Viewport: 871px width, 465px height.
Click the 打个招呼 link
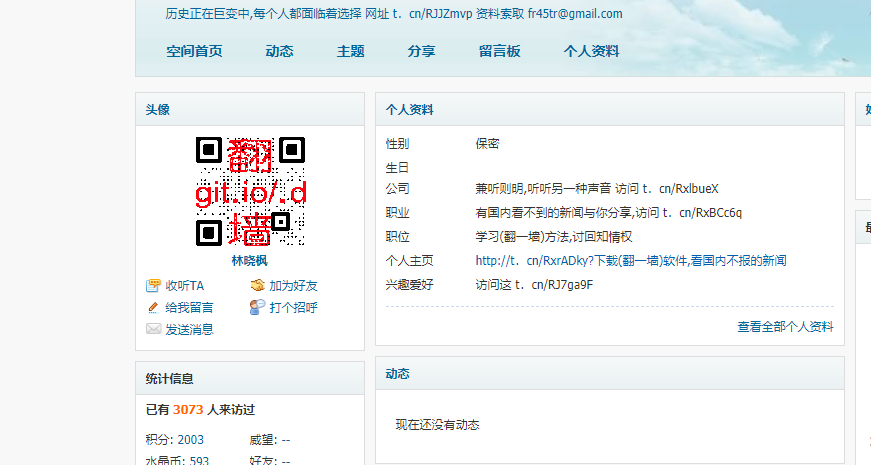click(x=293, y=307)
